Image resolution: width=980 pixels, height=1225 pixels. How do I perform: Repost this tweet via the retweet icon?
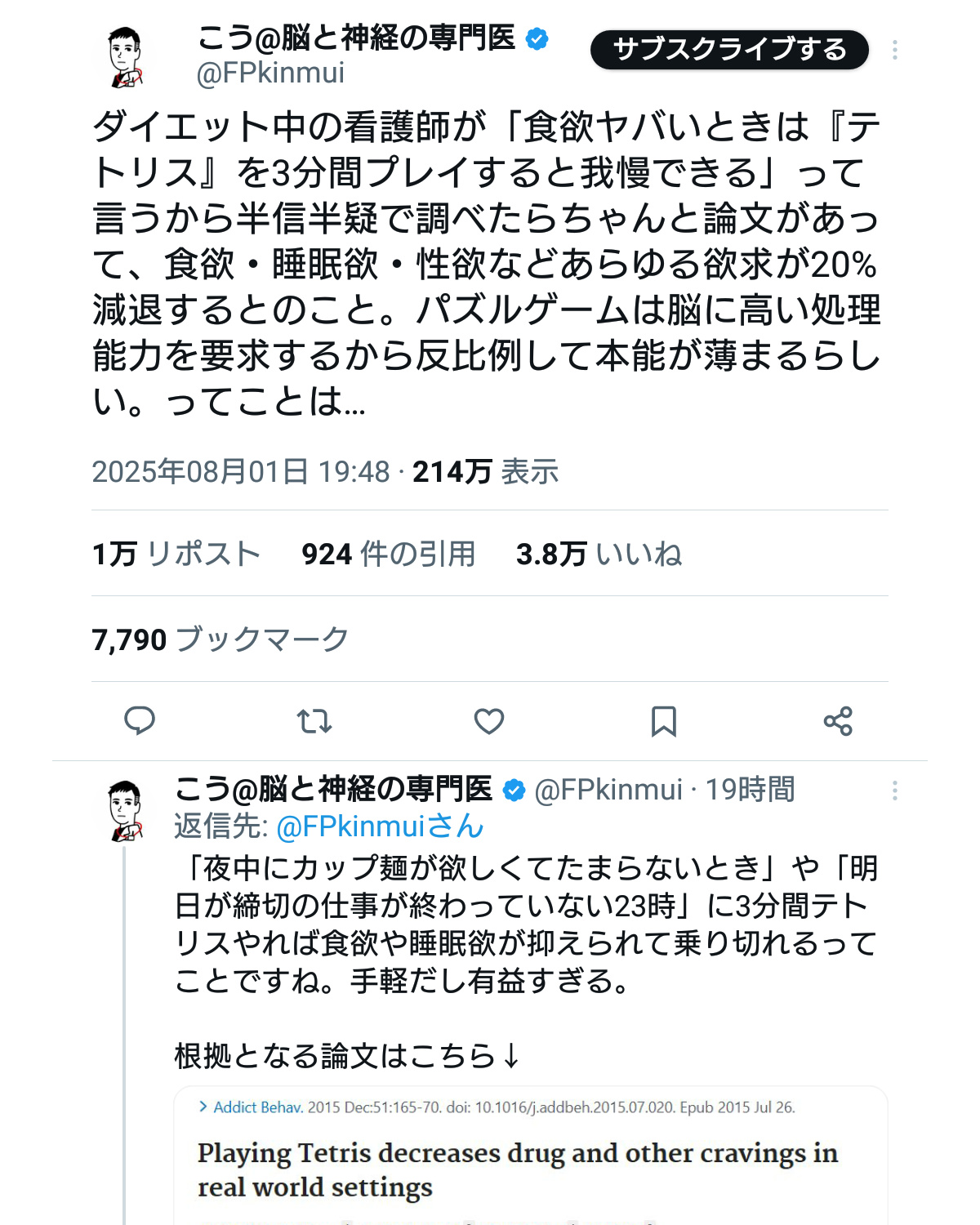click(314, 721)
